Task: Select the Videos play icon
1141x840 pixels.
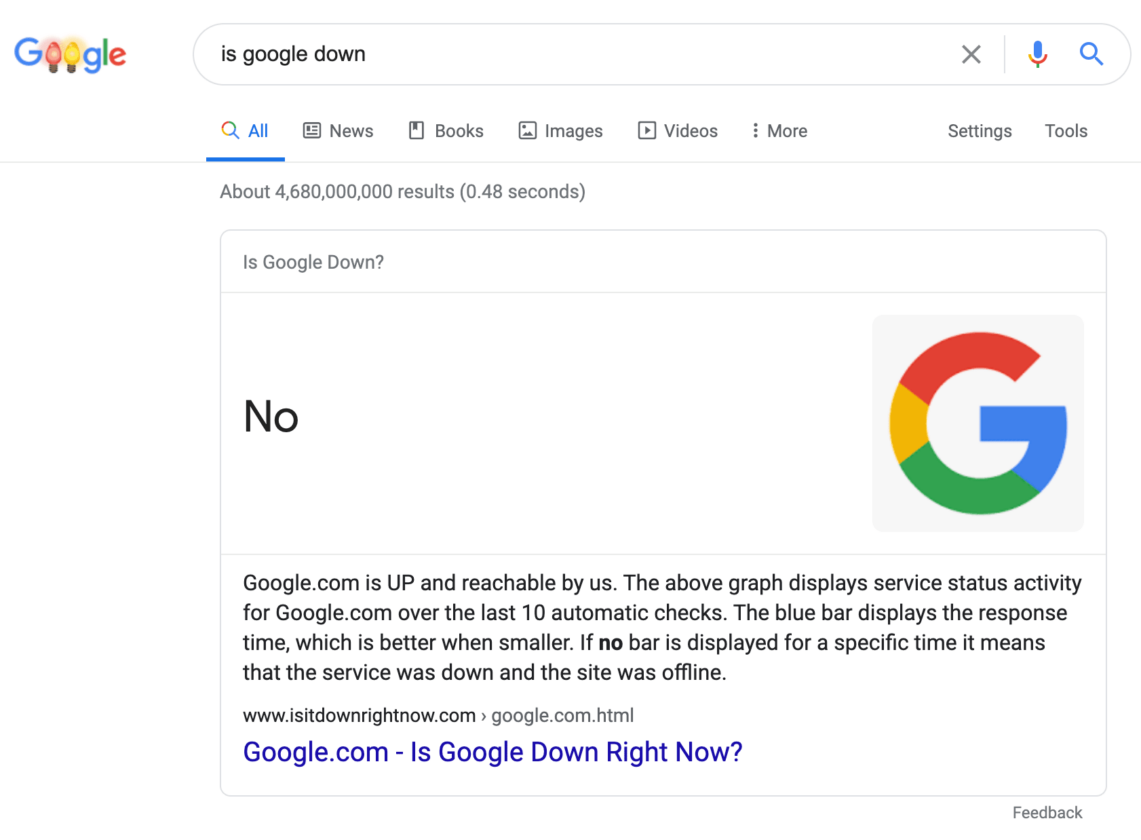Action: [x=645, y=130]
